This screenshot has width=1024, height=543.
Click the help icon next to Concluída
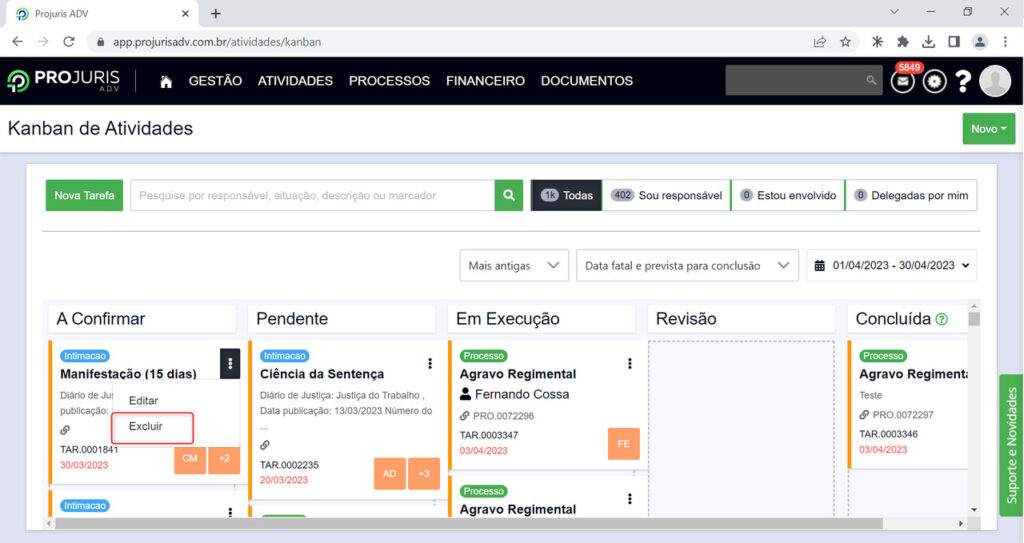click(x=942, y=319)
